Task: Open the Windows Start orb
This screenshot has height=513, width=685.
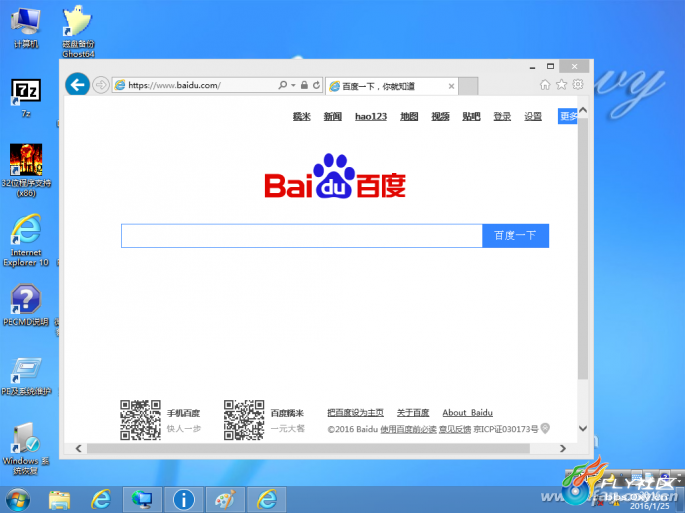Action: coord(18,499)
